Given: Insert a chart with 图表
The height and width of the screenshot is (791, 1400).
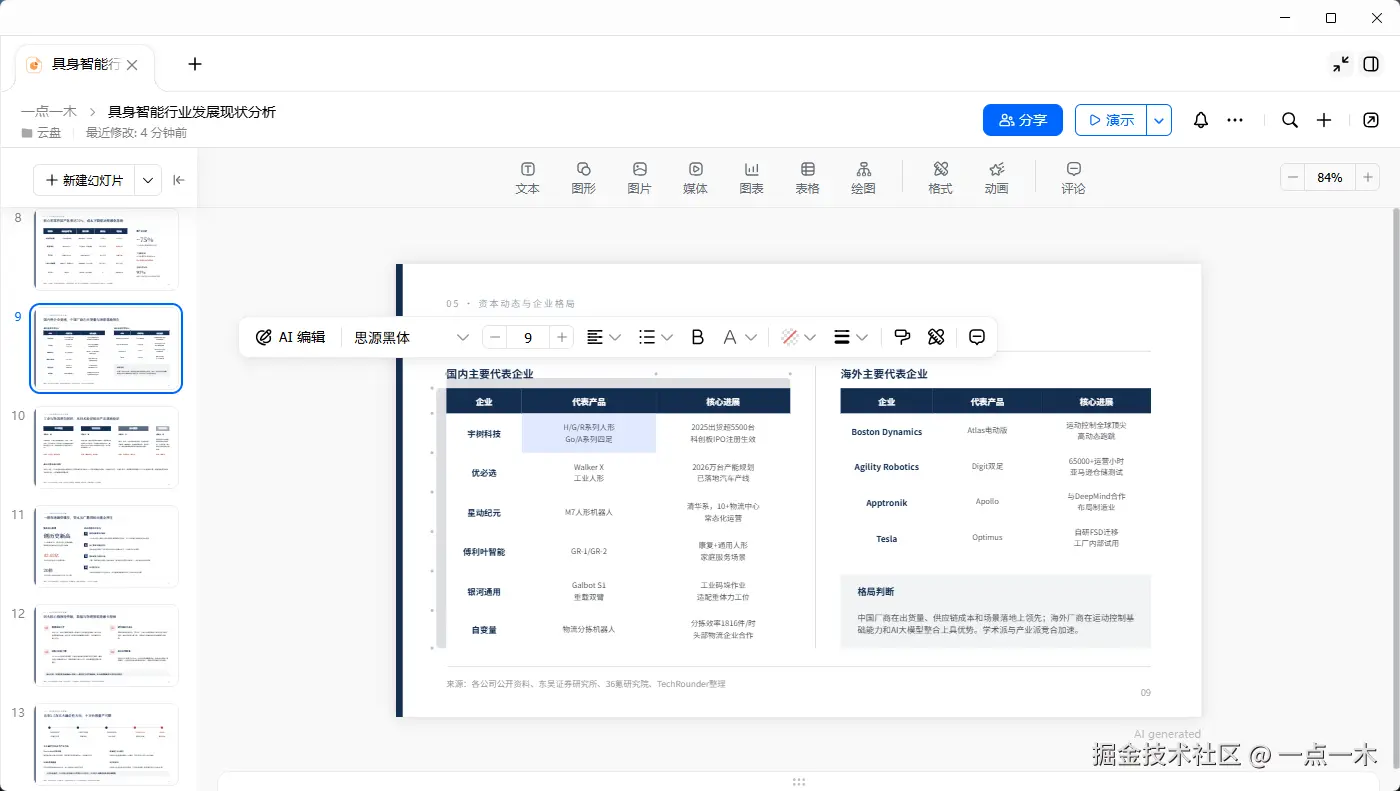Looking at the screenshot, I should 751,178.
